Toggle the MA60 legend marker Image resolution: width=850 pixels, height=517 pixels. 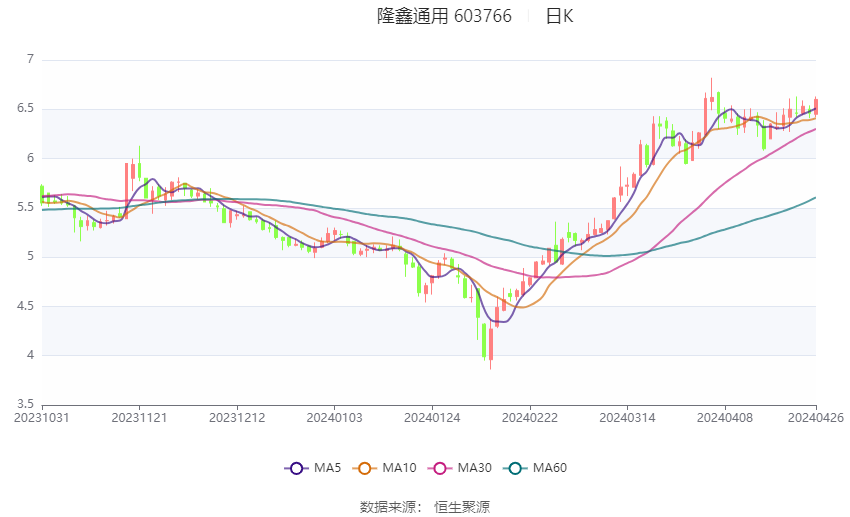pos(516,468)
